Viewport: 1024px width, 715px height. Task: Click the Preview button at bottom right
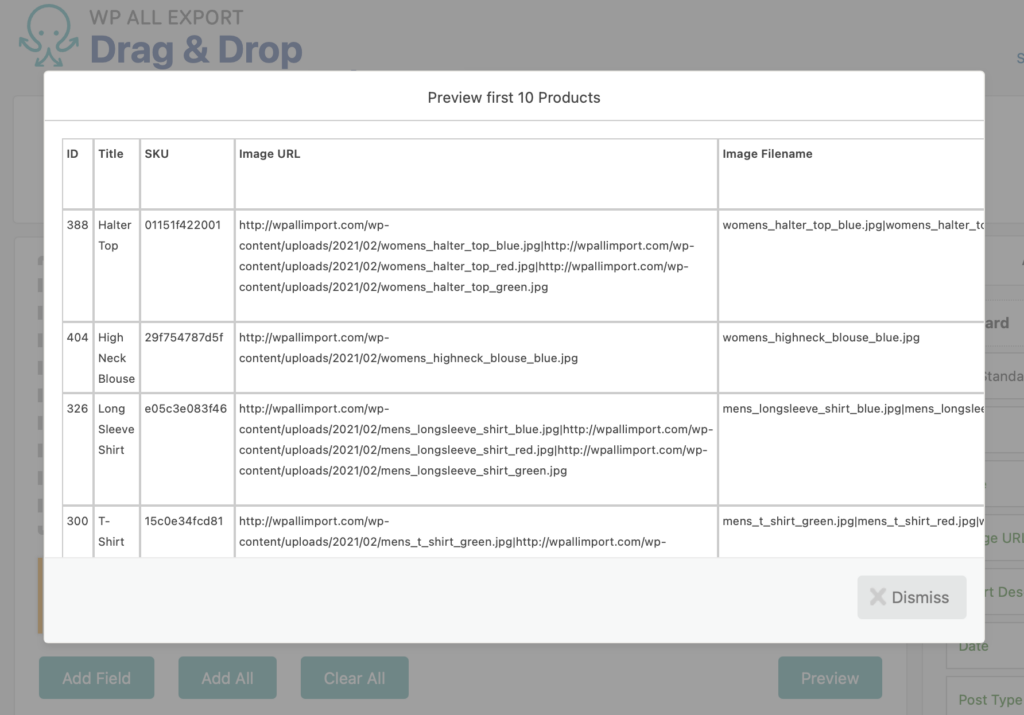coord(830,678)
